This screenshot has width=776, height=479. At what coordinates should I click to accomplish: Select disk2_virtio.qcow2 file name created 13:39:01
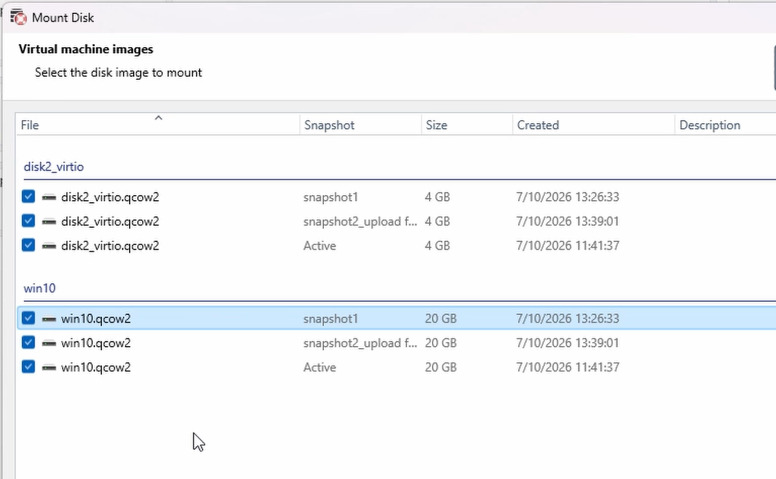110,221
